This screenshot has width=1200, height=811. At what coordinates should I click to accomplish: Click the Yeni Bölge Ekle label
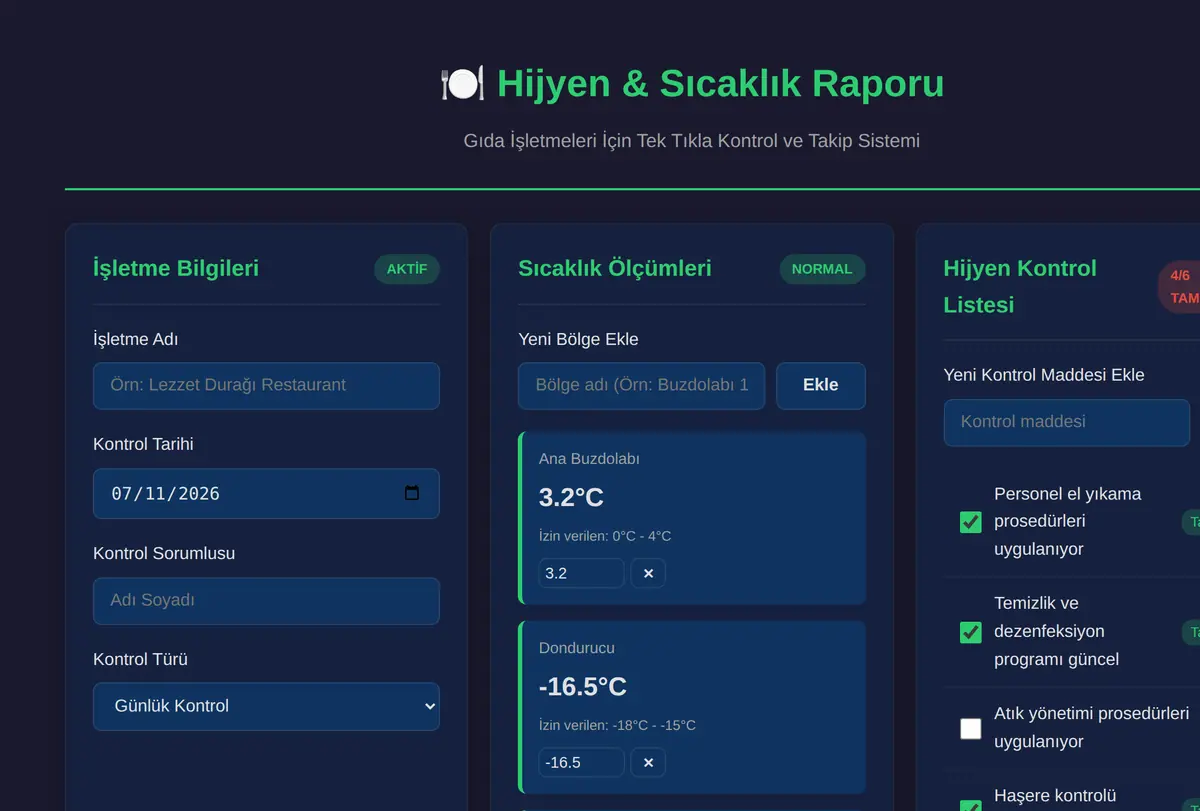pos(578,339)
